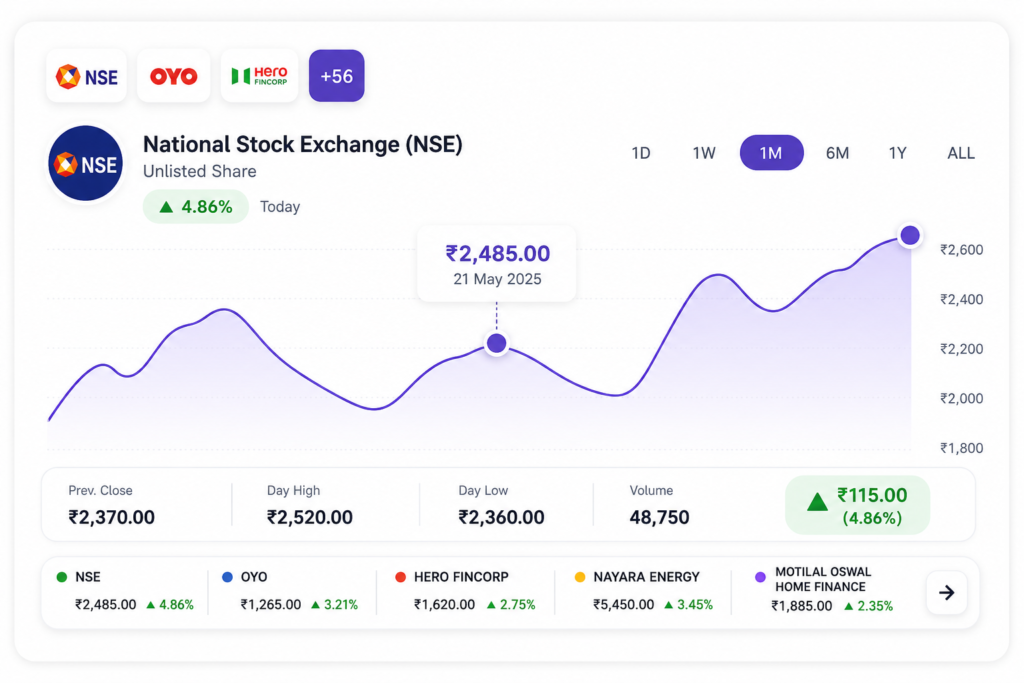Image resolution: width=1024 pixels, height=683 pixels.
Task: Click the blue dot beside OYO ticker
Action: click(227, 577)
